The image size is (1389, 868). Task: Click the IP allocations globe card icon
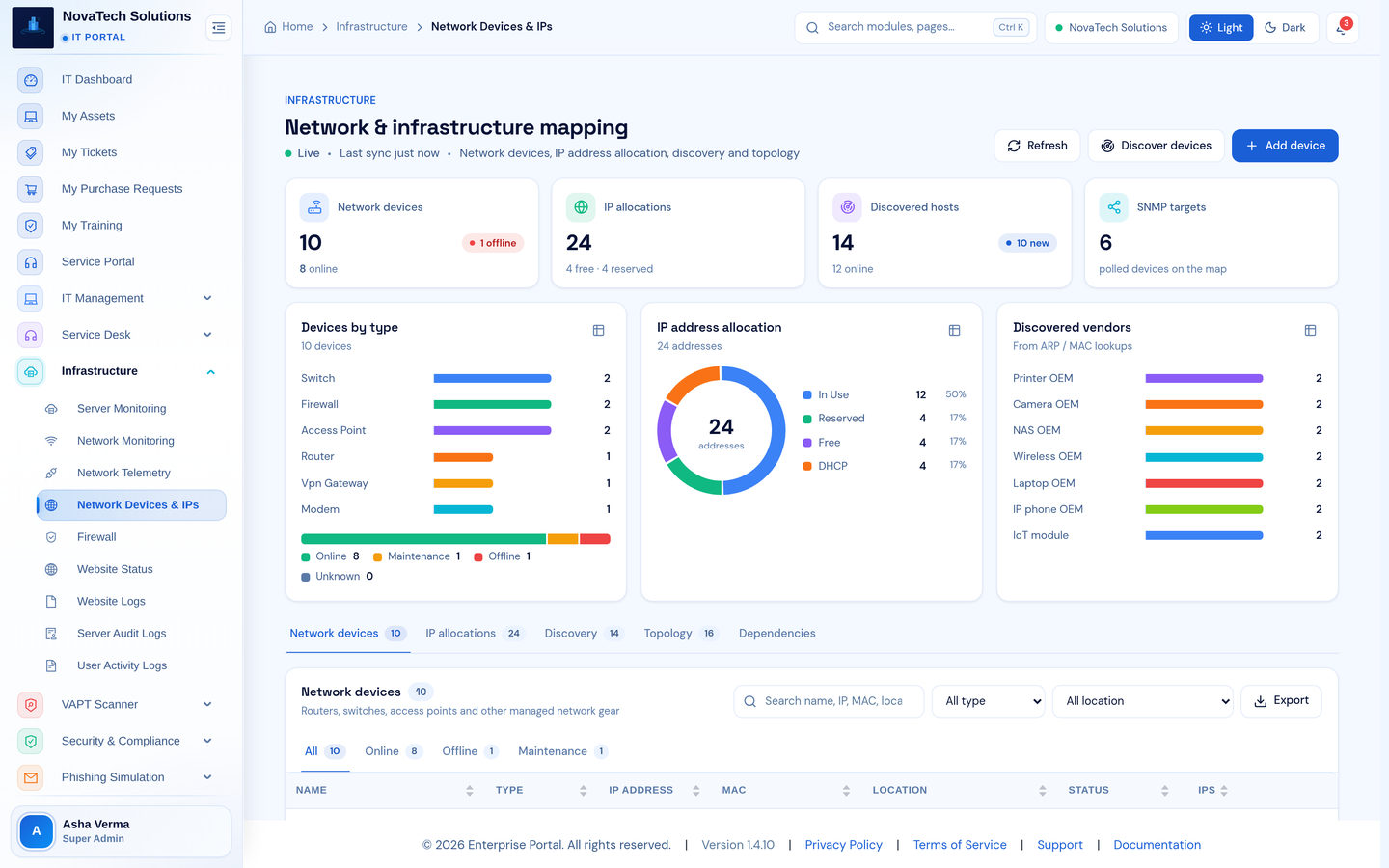click(x=581, y=207)
